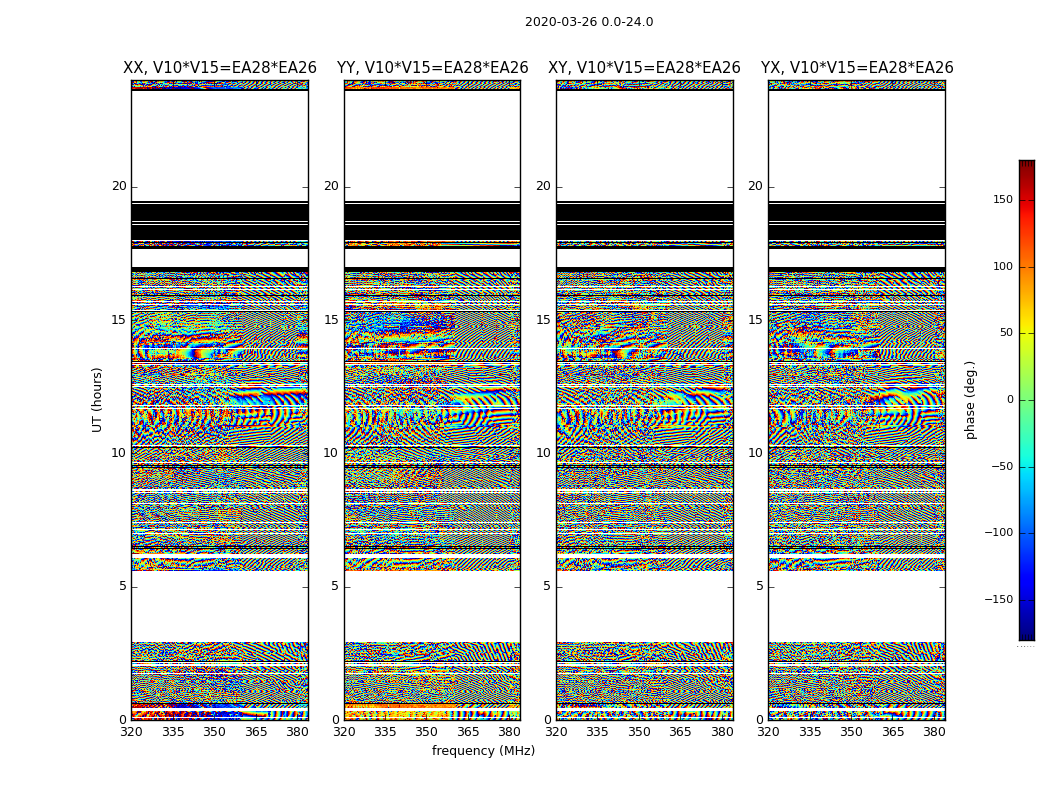
Task: Click the 10 hour tick of XY panel
Action: coord(543,453)
